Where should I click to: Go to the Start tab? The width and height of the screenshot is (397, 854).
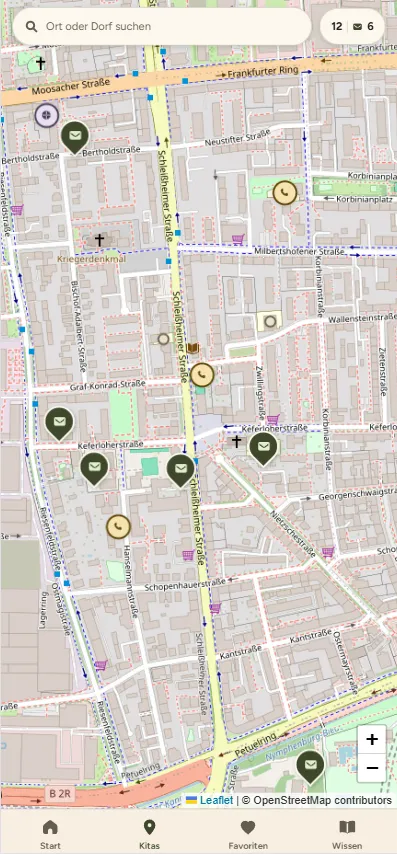tap(50, 834)
